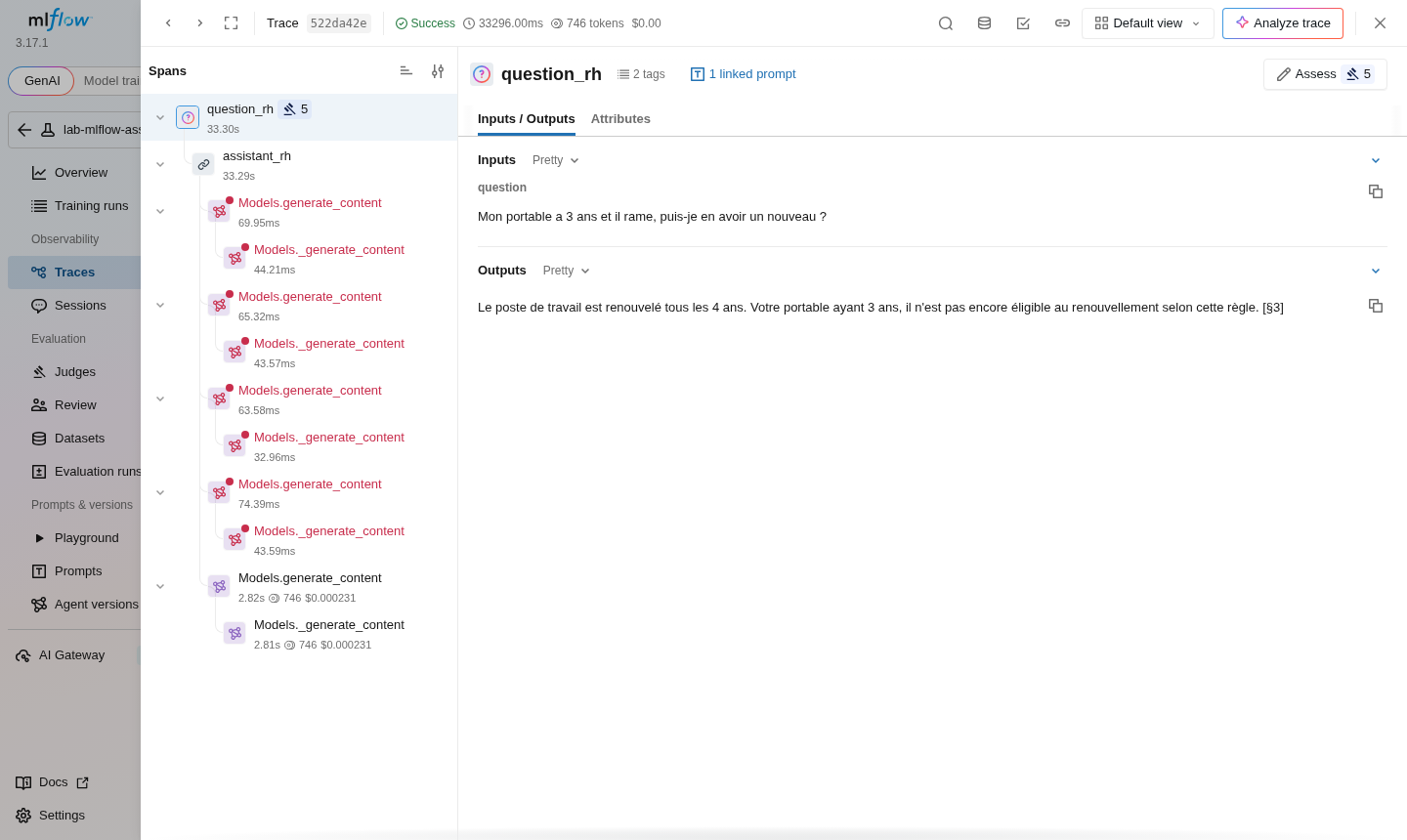
Task: Click the trace ID 522da42e
Action: (338, 23)
